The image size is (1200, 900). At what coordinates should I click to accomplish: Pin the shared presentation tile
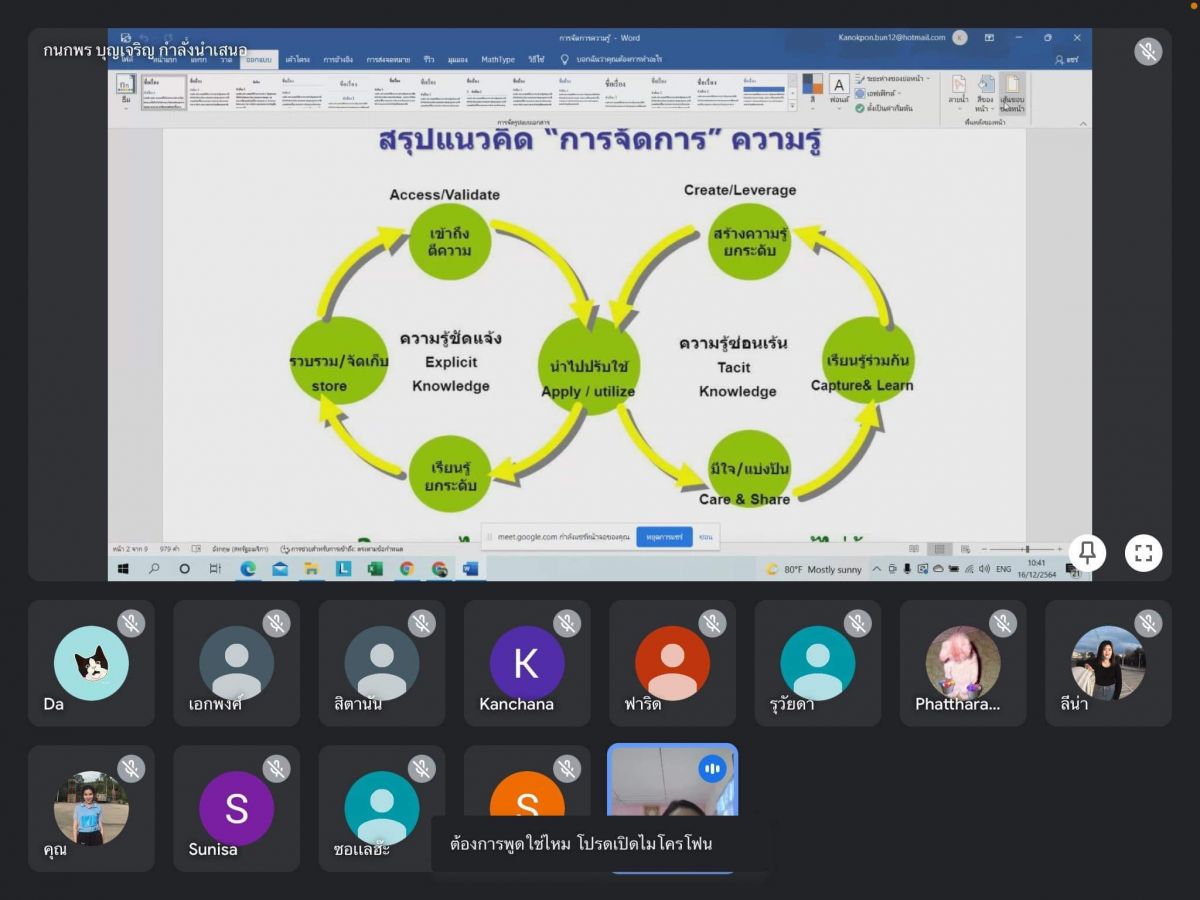tap(1087, 552)
